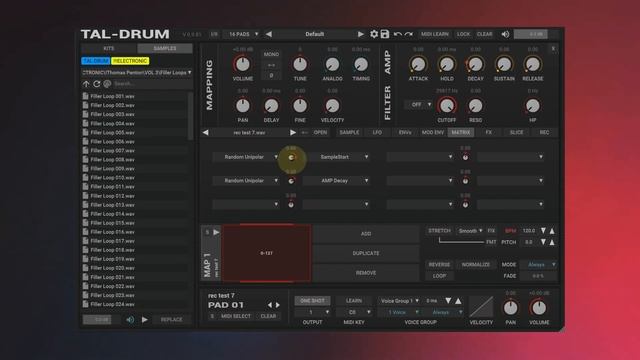This screenshot has height=360, width=640.
Task: Click the ADD layer button
Action: tap(366, 234)
